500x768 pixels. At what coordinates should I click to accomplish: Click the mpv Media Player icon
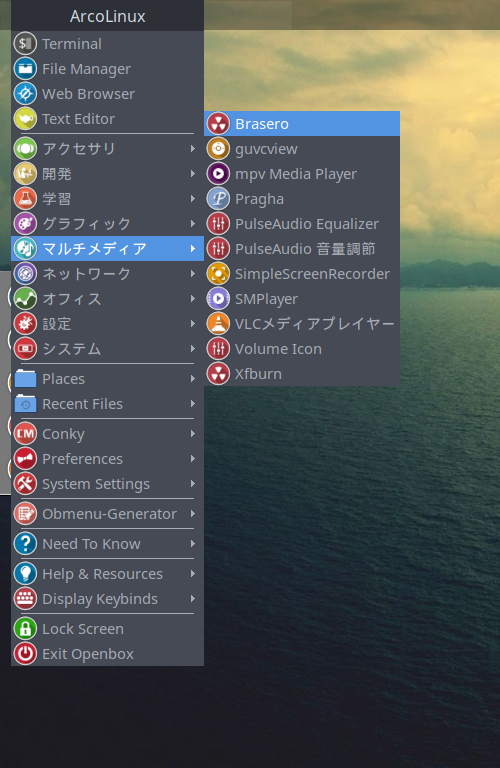click(x=218, y=174)
